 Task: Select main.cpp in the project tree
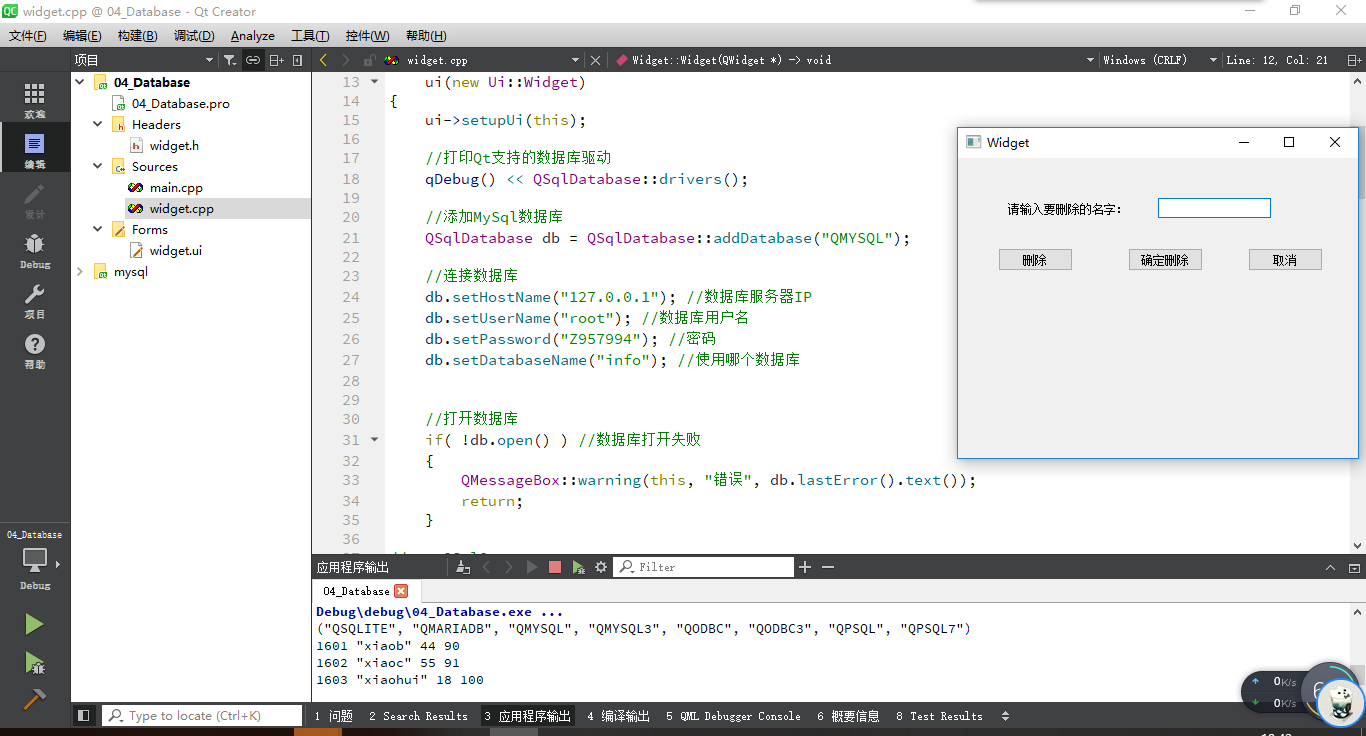pos(176,188)
